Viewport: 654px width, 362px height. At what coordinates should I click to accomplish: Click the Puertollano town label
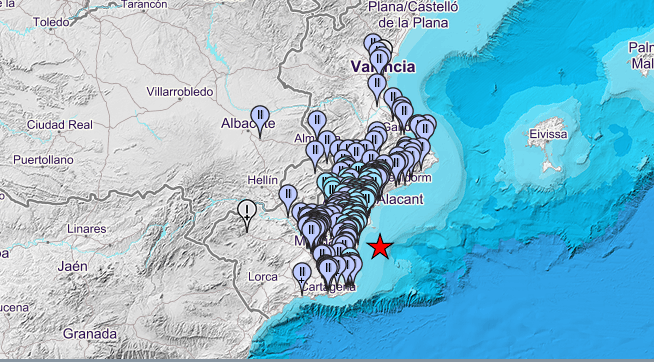pos(43,160)
